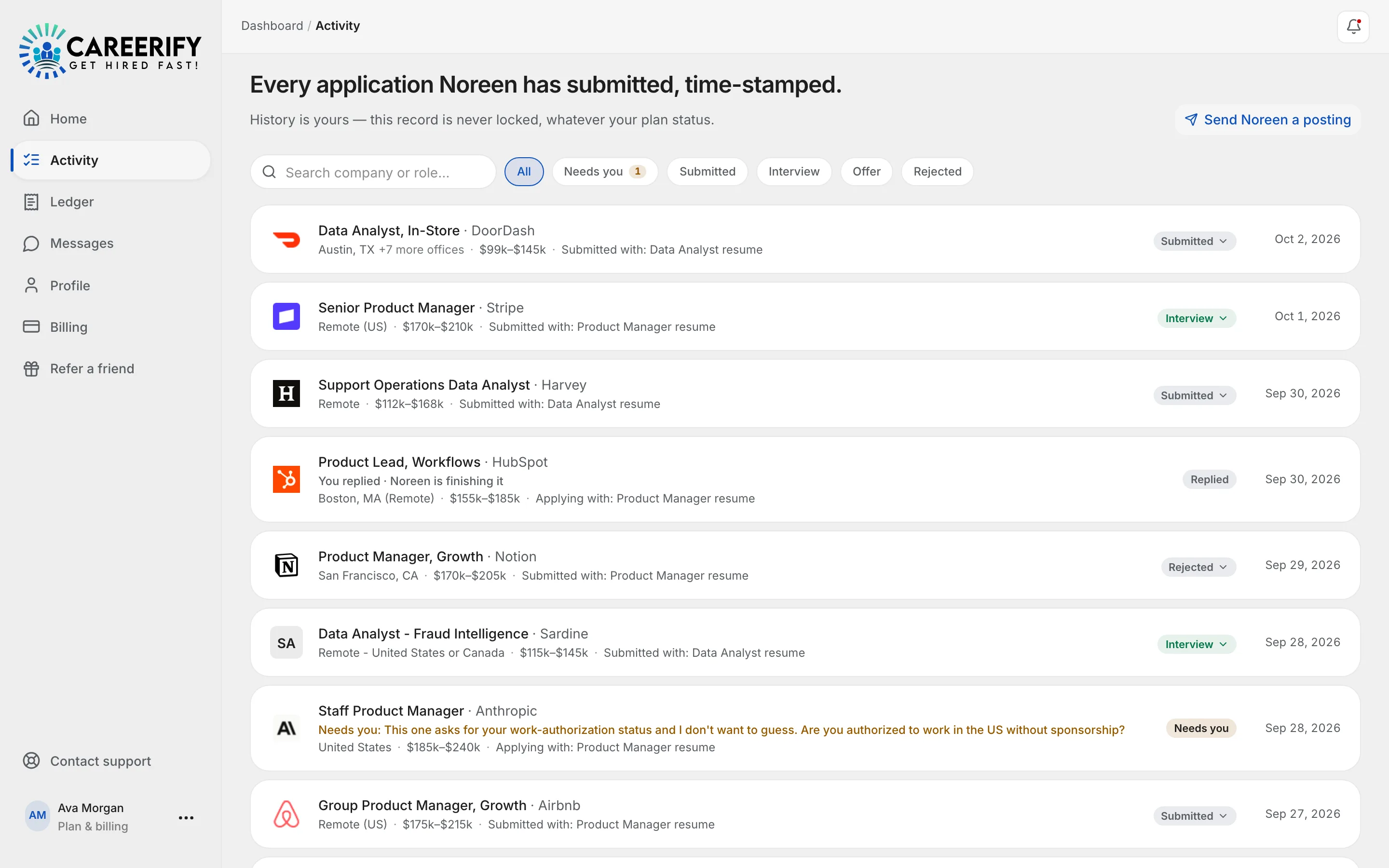
Task: Click the Anthropic Needs you badge
Action: click(1201, 728)
